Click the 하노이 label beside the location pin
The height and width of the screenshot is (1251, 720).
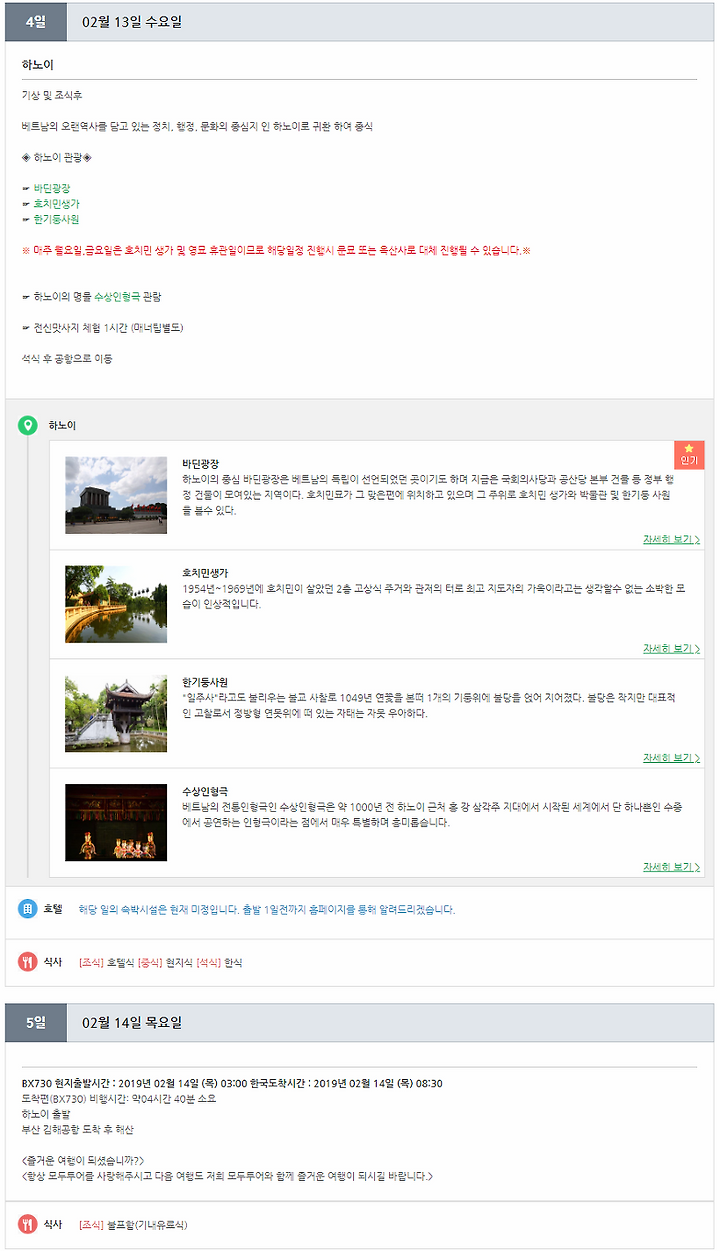[62, 426]
